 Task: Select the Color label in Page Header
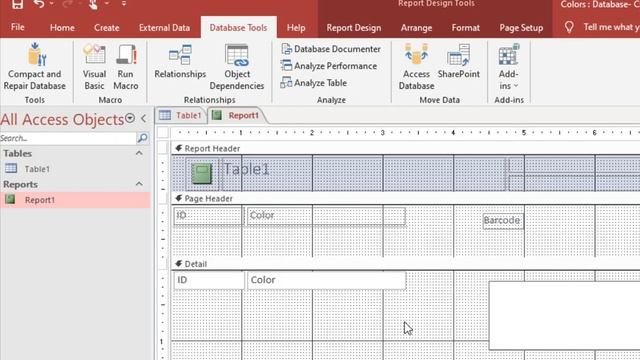[x=327, y=216]
